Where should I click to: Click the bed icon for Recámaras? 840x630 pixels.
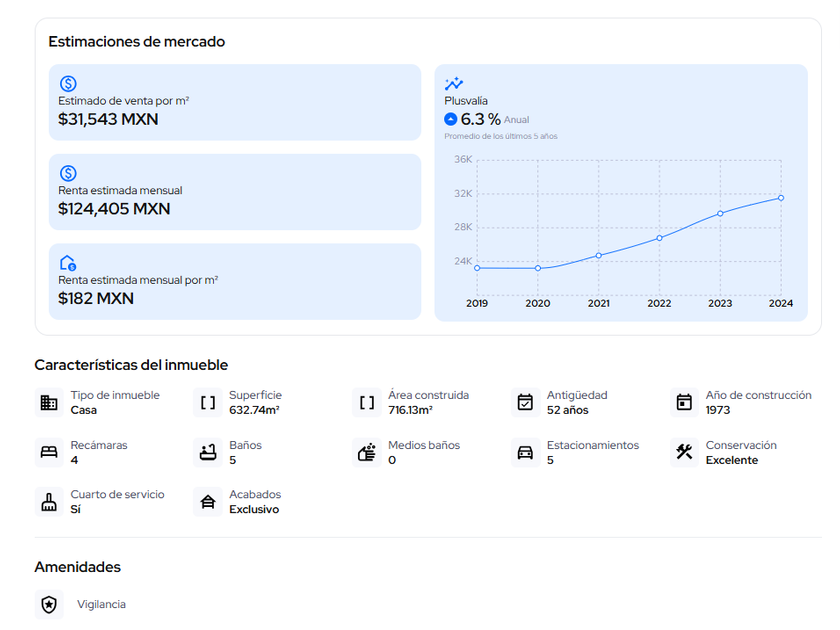point(49,452)
